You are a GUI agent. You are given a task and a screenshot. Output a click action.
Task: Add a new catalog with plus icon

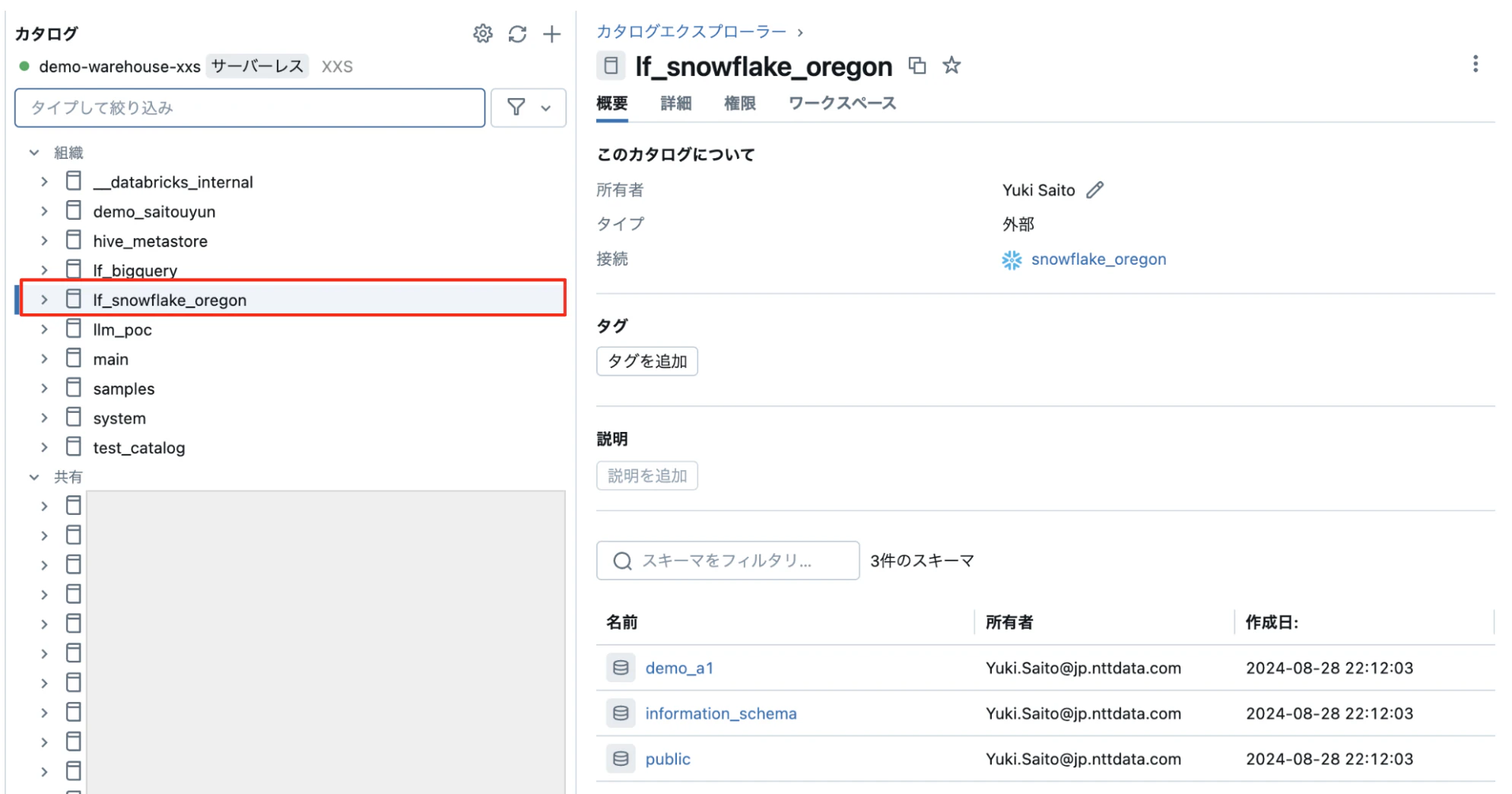pos(552,33)
